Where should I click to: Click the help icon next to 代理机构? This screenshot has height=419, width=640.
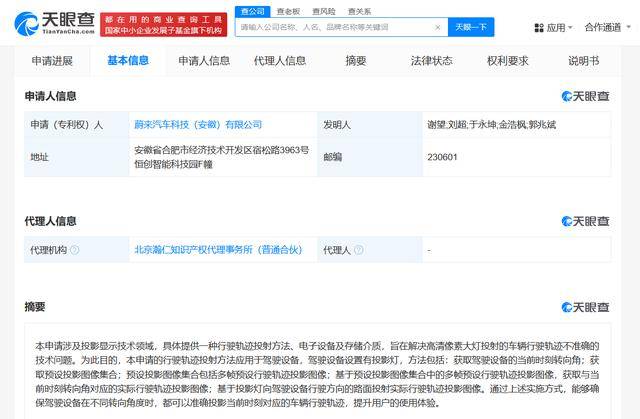coord(75,250)
